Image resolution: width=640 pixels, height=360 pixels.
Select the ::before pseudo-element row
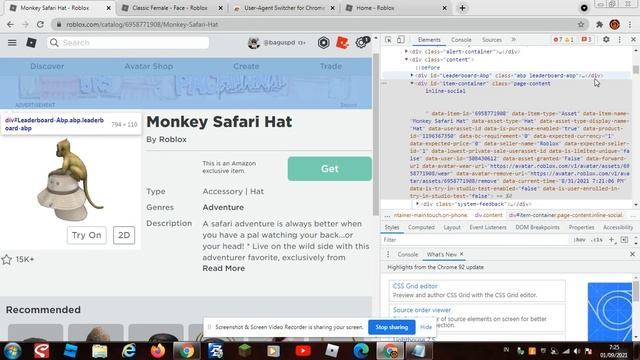[427, 68]
